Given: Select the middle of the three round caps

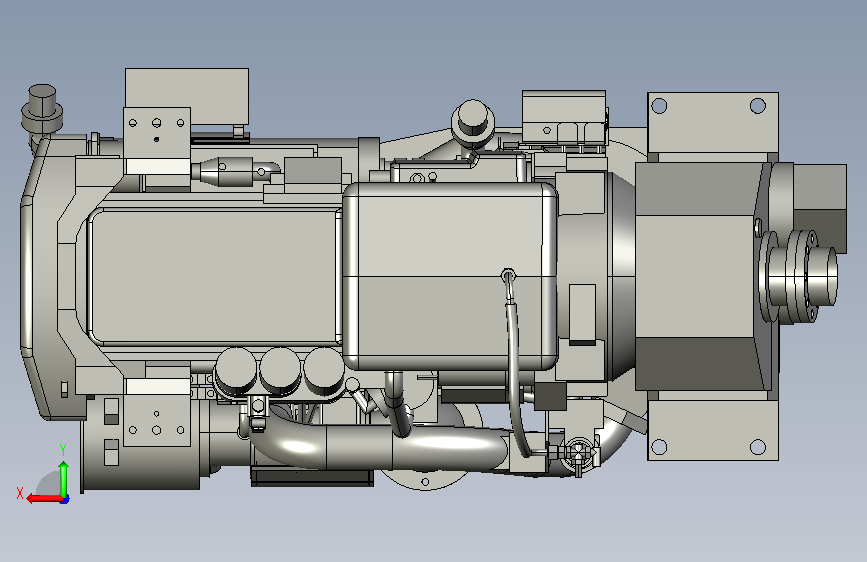Looking at the screenshot, I should 280,370.
